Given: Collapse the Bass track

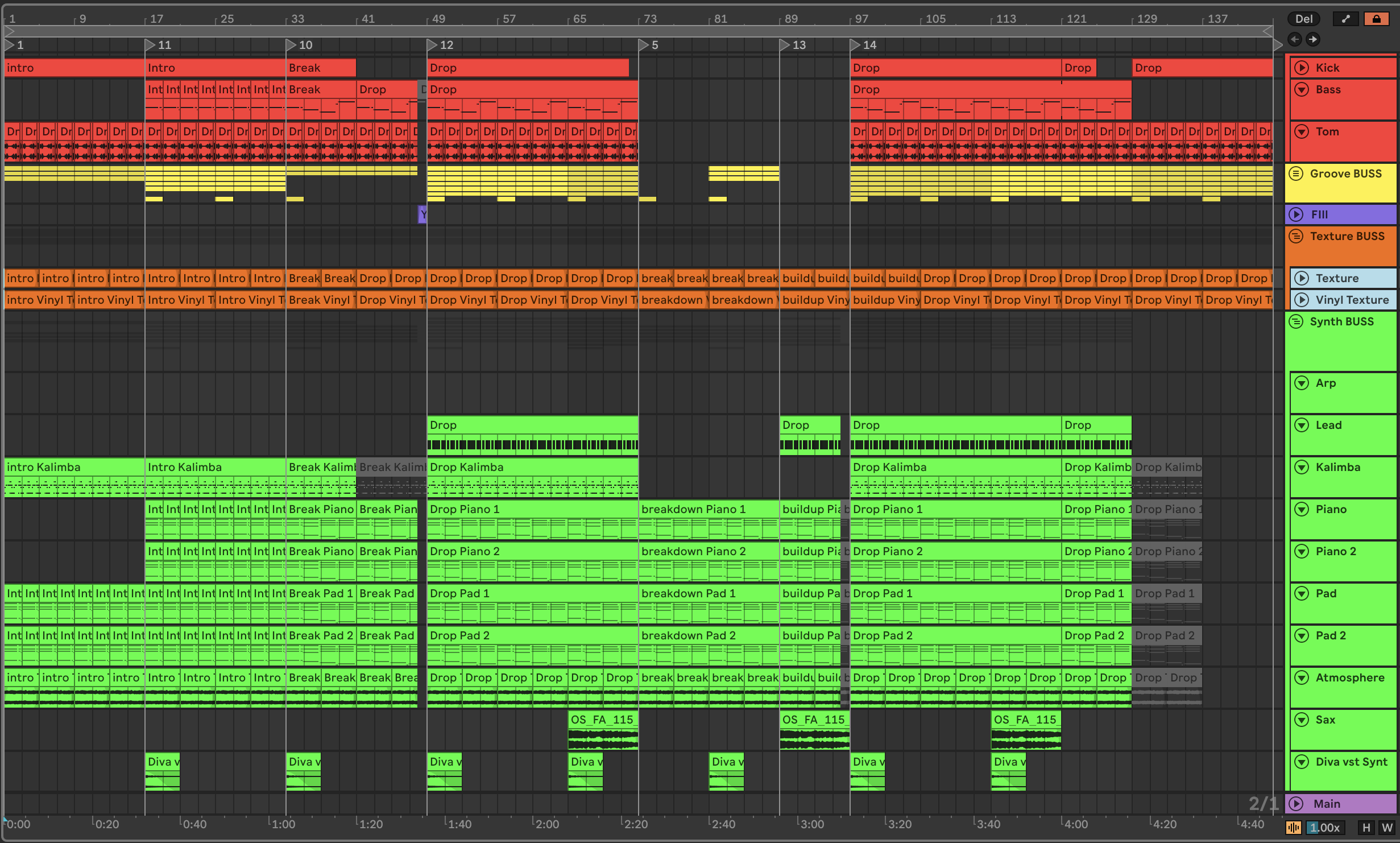Looking at the screenshot, I should (x=1301, y=89).
